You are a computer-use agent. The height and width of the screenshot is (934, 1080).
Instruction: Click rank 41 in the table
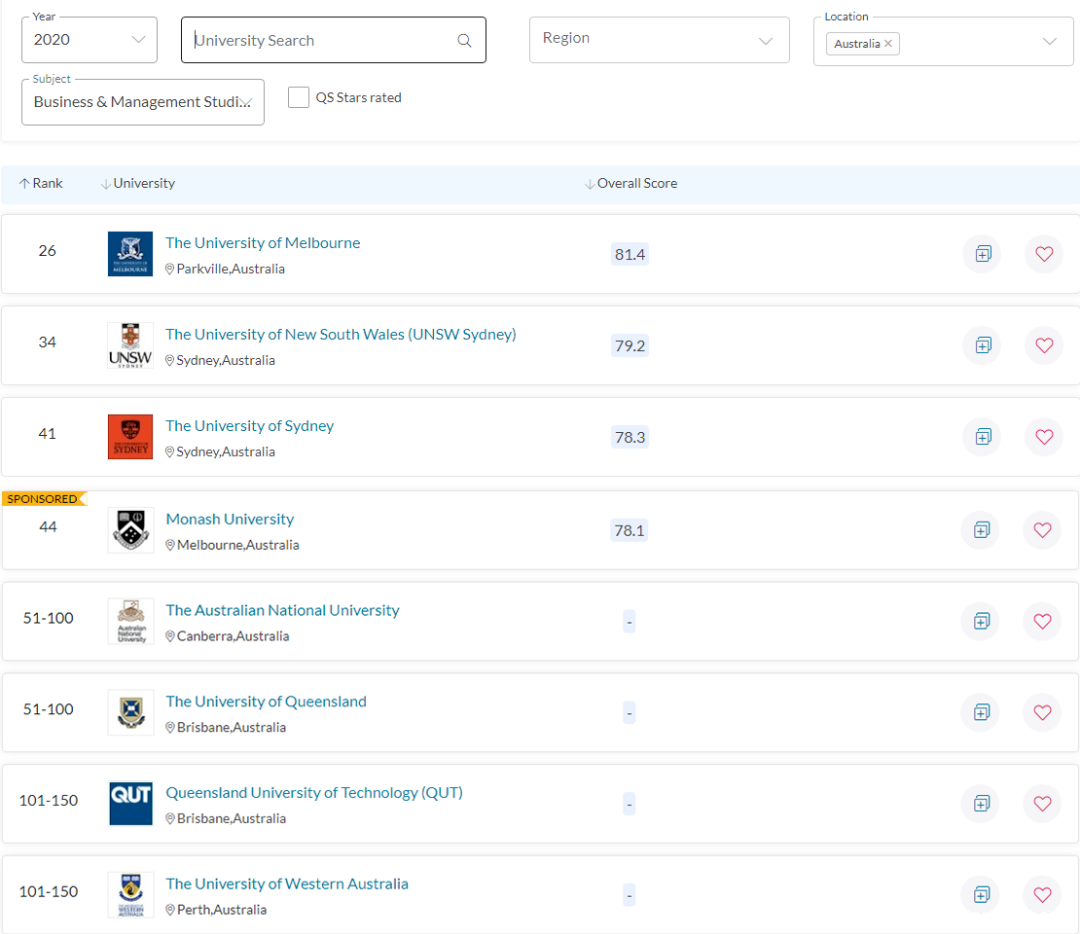point(47,434)
